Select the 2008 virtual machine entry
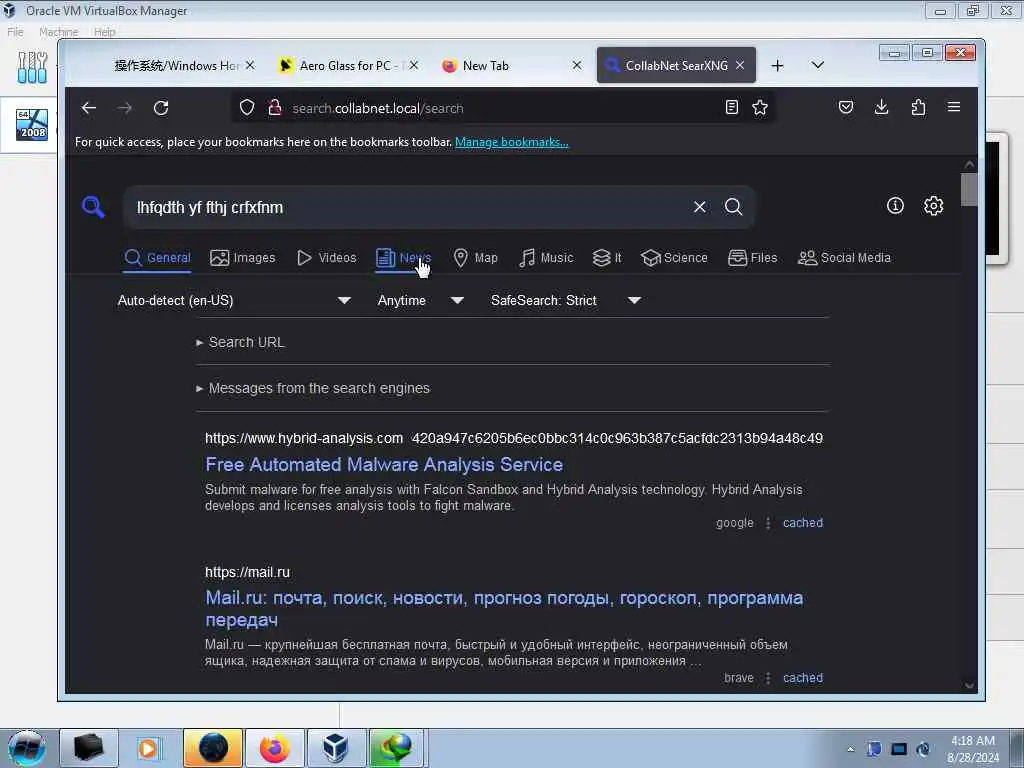 pyautogui.click(x=31, y=125)
